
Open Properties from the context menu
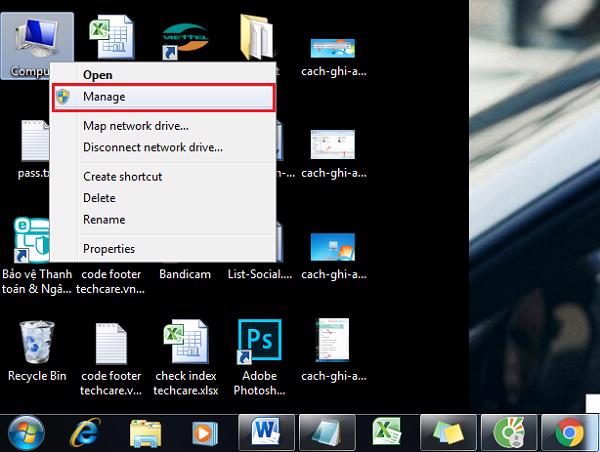[x=108, y=249]
